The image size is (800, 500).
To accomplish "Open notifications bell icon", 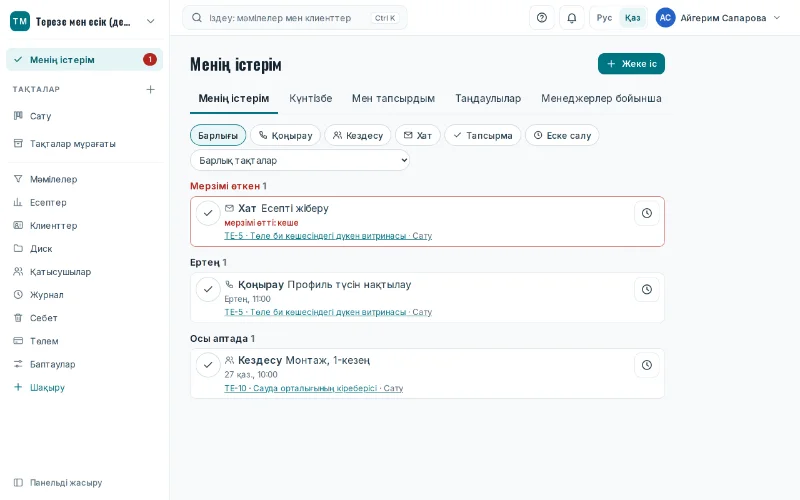I will (x=571, y=18).
